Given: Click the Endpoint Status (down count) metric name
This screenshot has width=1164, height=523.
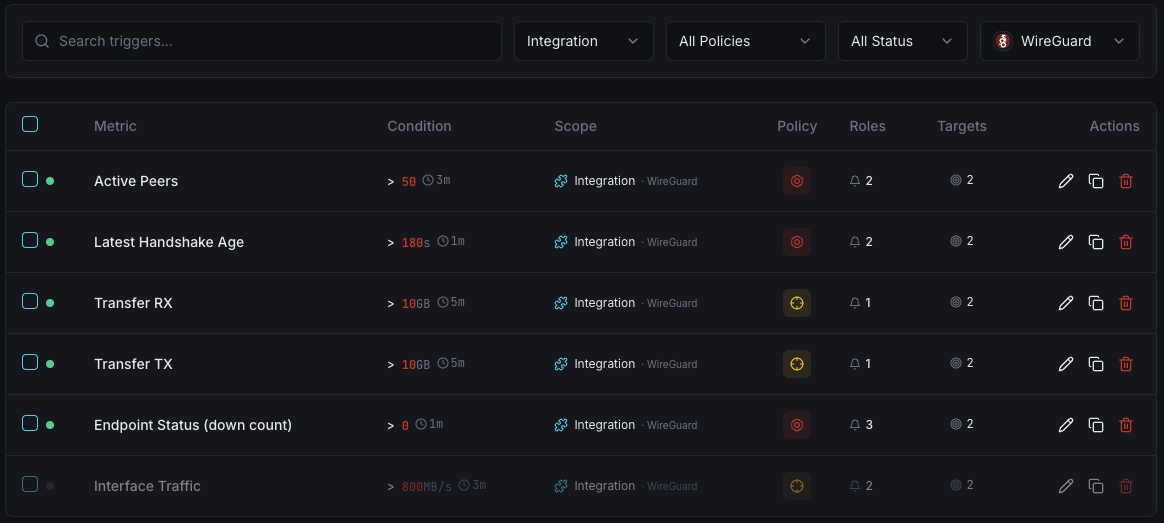Looking at the screenshot, I should 193,425.
